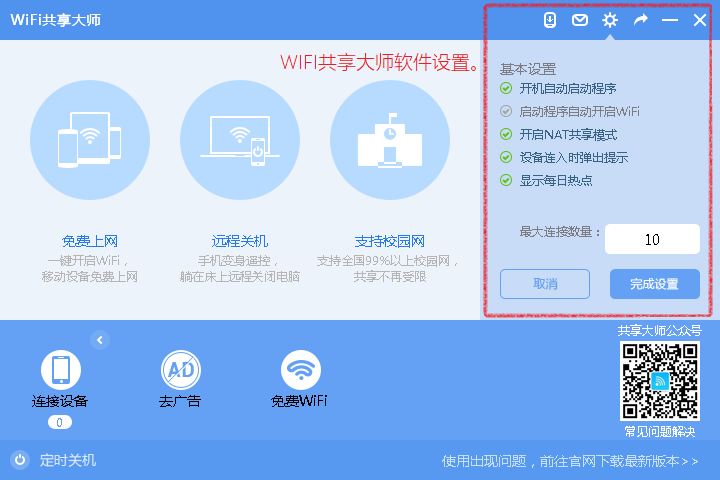Click the 共享大师公众号 QR code

(659, 381)
